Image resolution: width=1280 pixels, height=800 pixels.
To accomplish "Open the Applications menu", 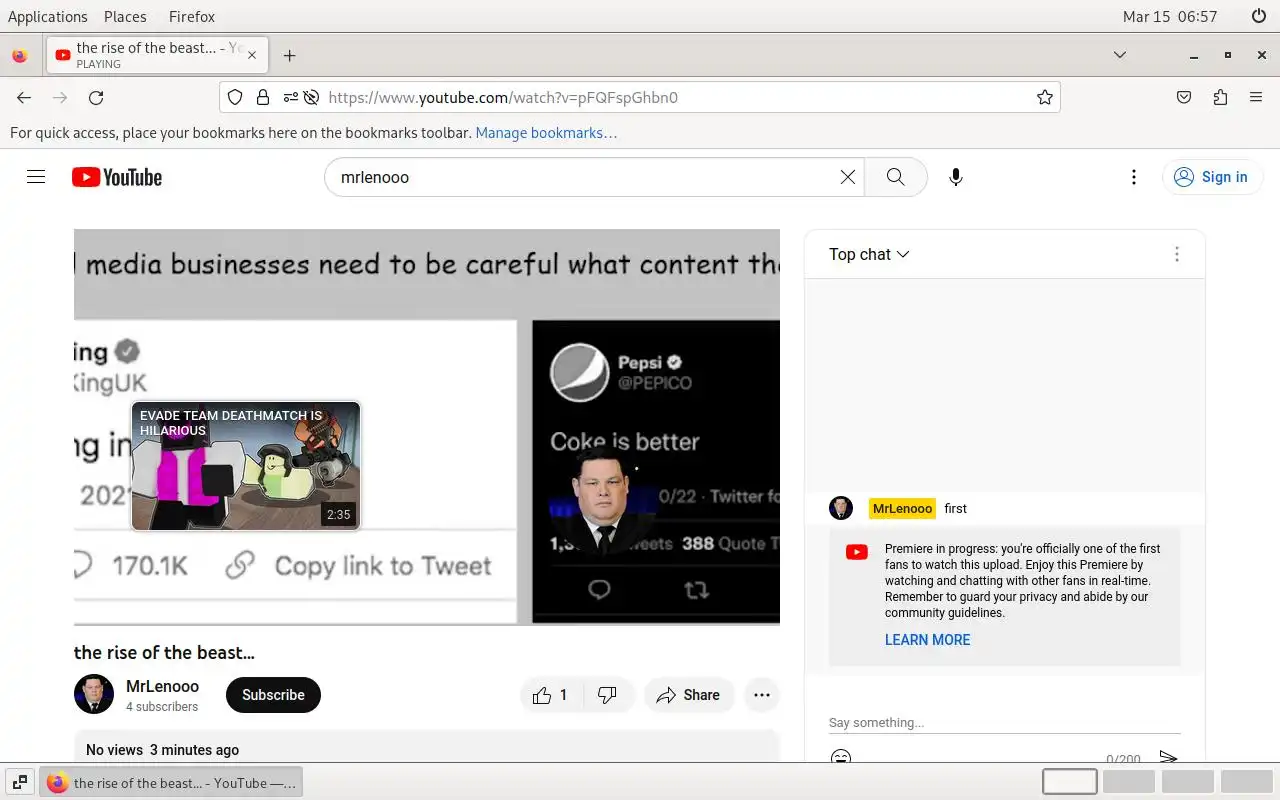I will click(48, 16).
